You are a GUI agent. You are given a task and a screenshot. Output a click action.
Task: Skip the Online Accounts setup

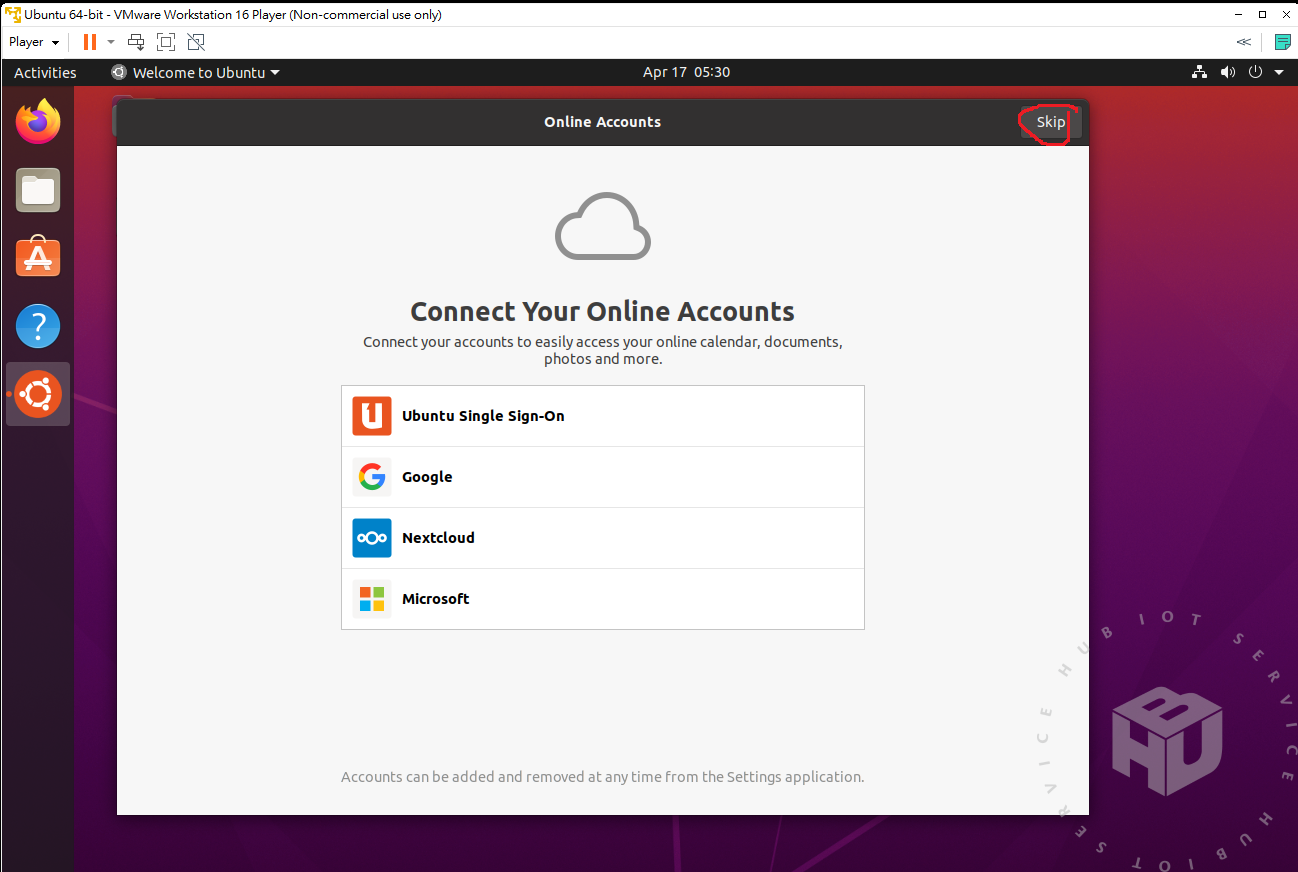pos(1050,122)
